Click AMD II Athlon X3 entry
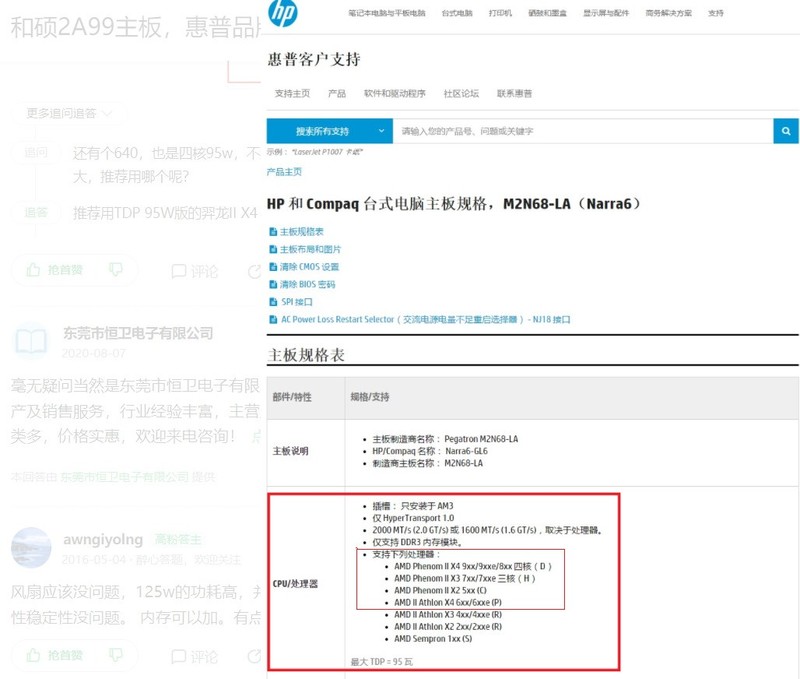The width and height of the screenshot is (800, 679). point(447,615)
